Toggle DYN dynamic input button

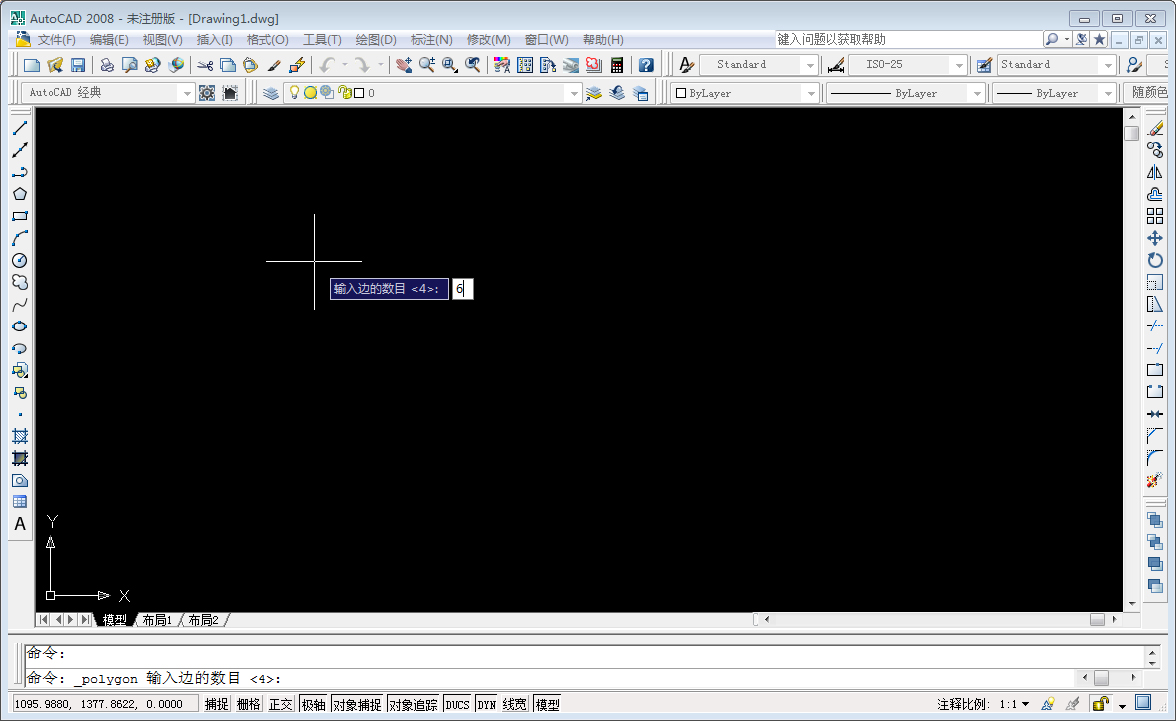[486, 704]
